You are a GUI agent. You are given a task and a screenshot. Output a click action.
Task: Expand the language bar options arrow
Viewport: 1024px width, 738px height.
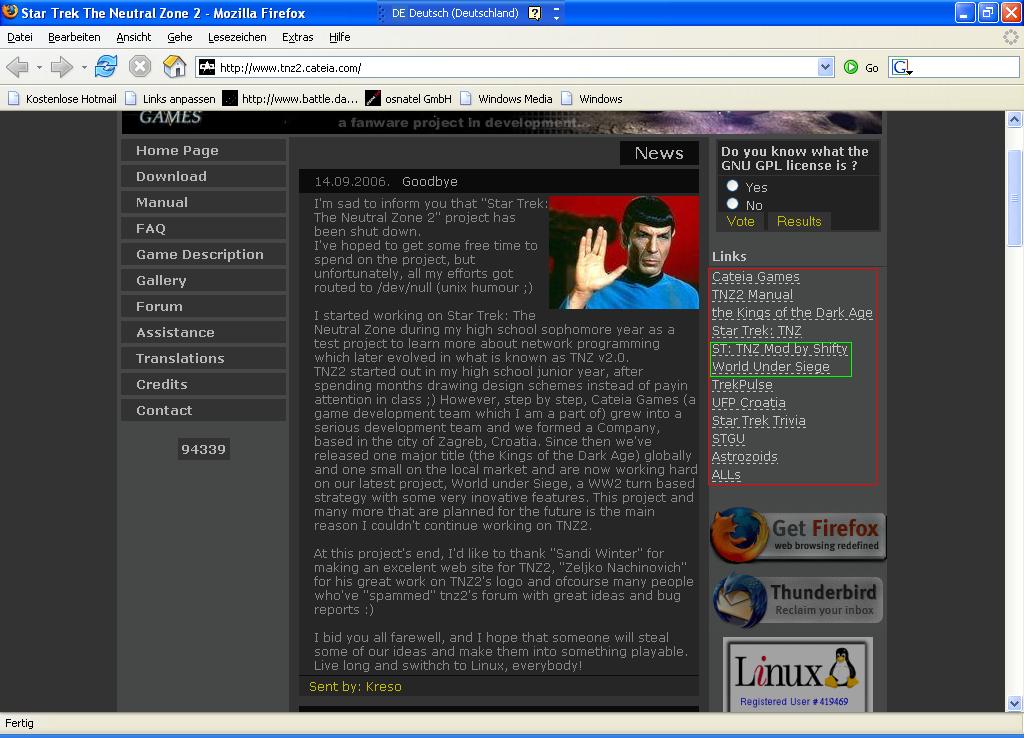click(x=557, y=13)
